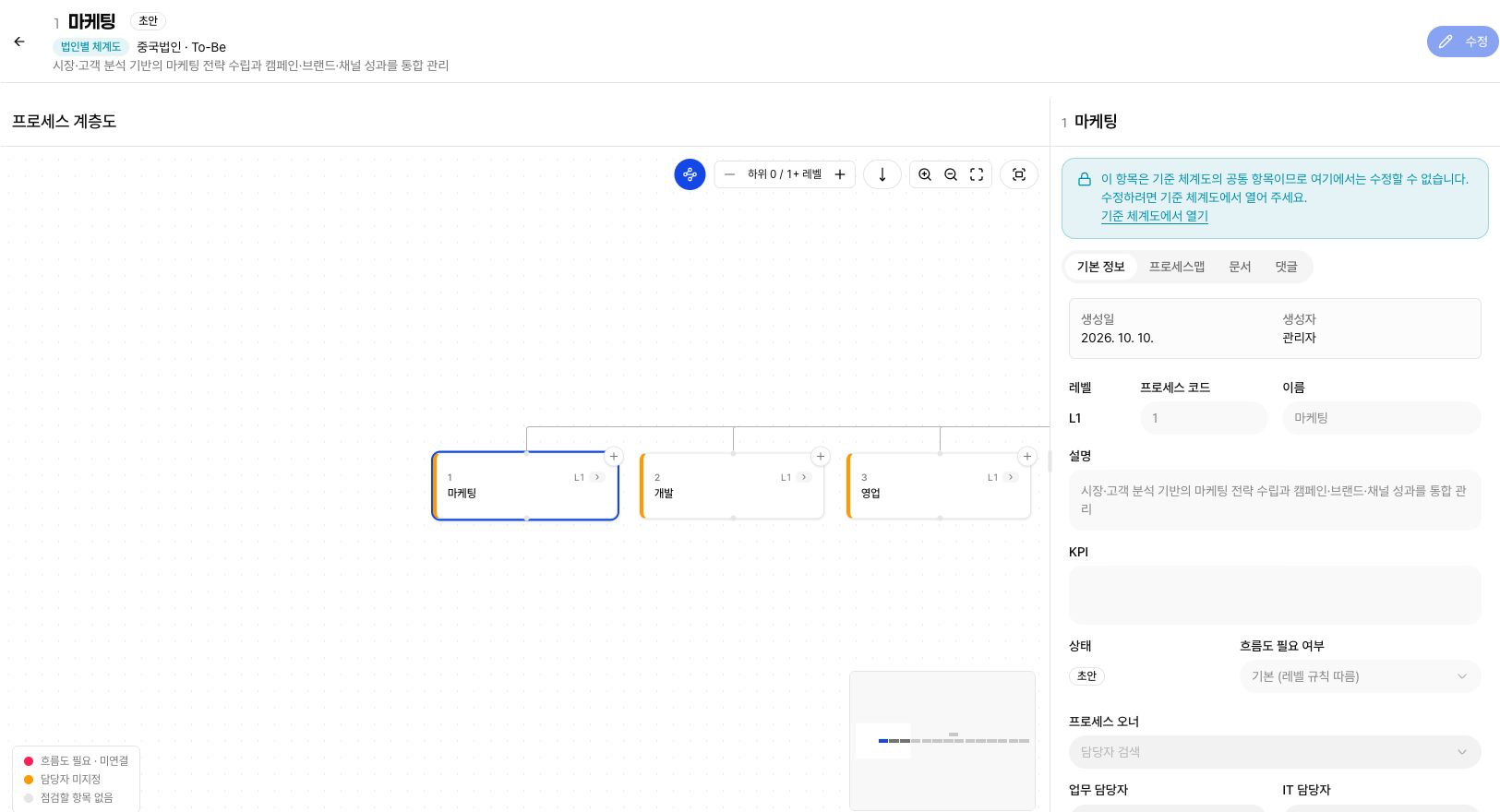Viewport: 1500px width, 812px height.
Task: Zoom in on the hierarchy canvas
Action: click(925, 174)
